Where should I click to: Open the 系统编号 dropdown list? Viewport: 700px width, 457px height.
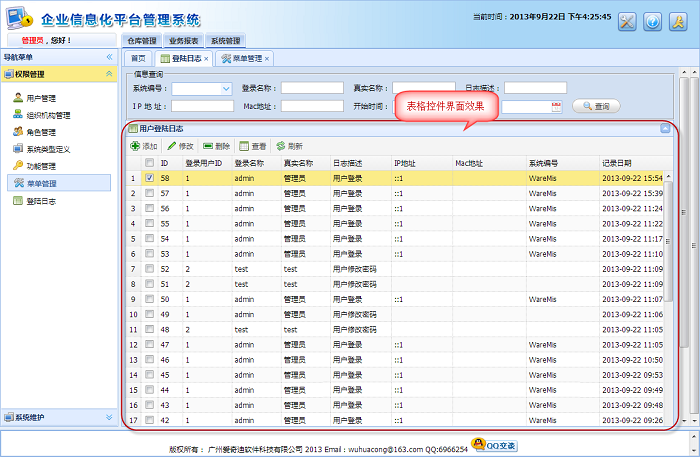tap(225, 88)
